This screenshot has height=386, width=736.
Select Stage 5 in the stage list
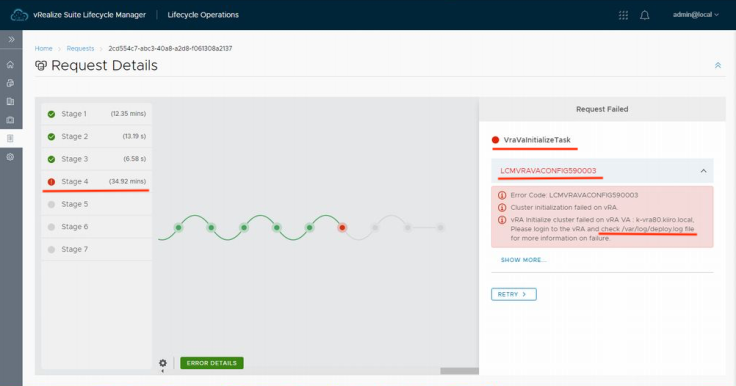(97, 204)
